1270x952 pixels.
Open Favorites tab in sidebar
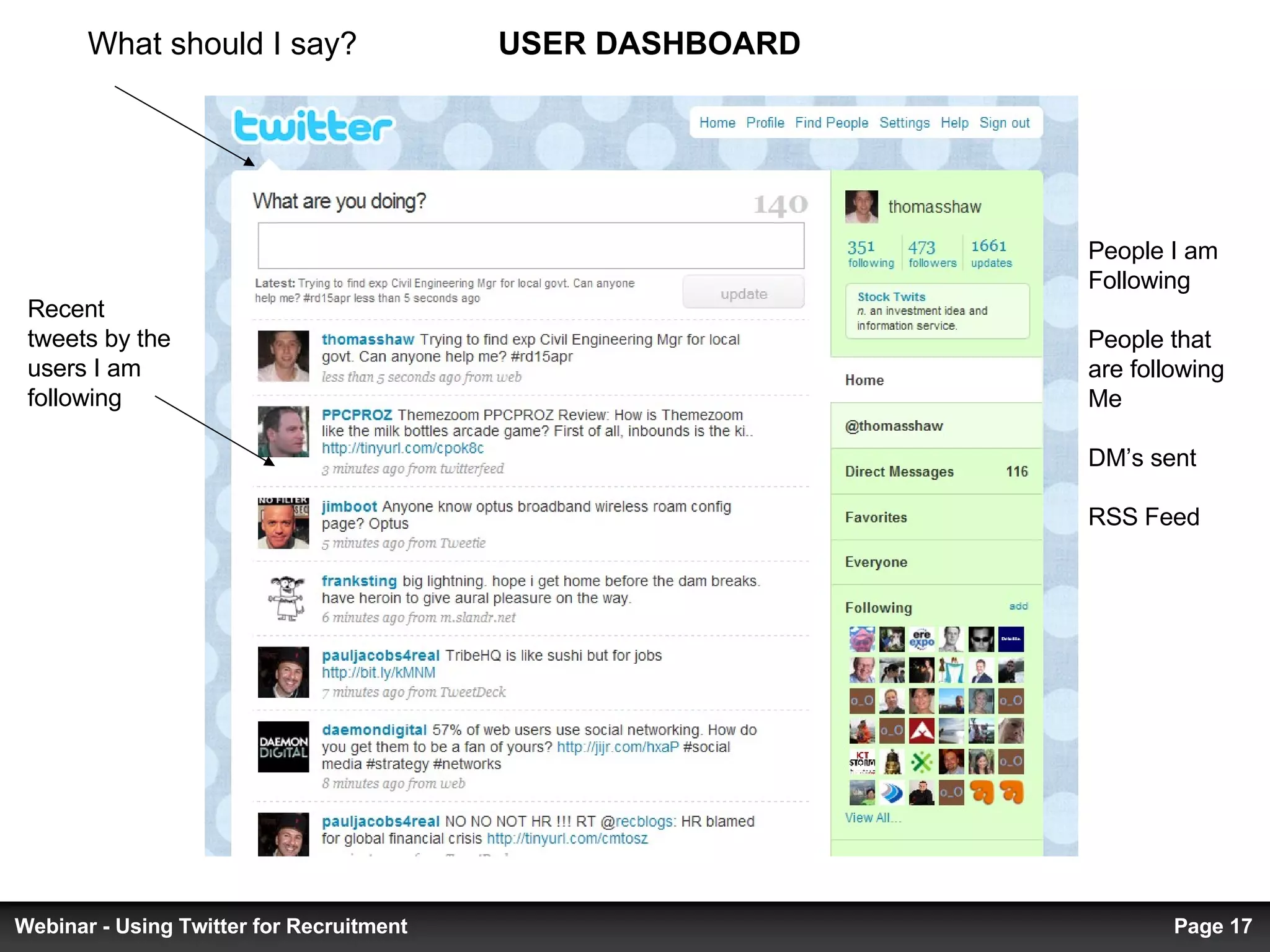936,518
